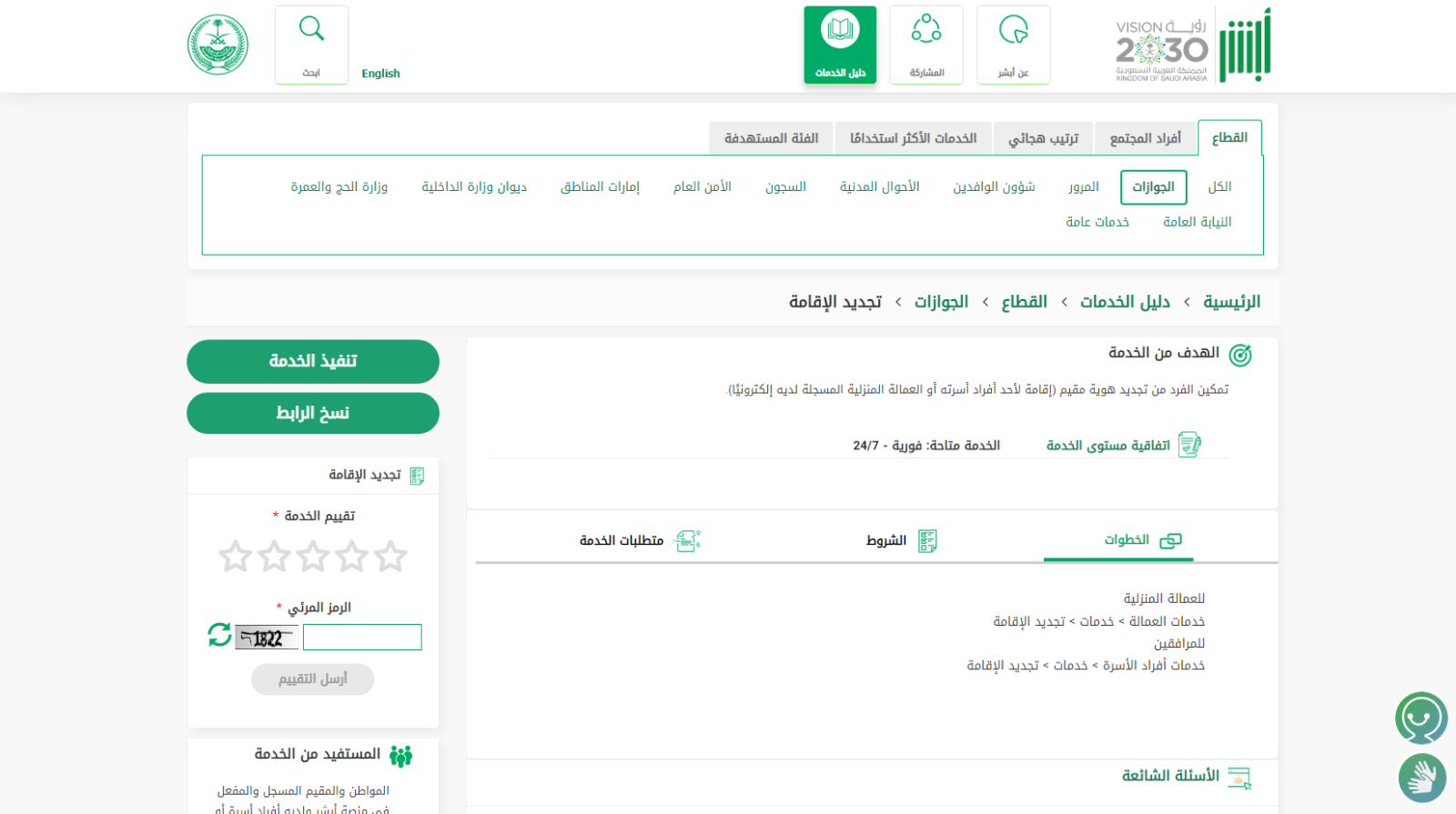Select the third rating star
The width and height of the screenshot is (1456, 814).
click(313, 556)
